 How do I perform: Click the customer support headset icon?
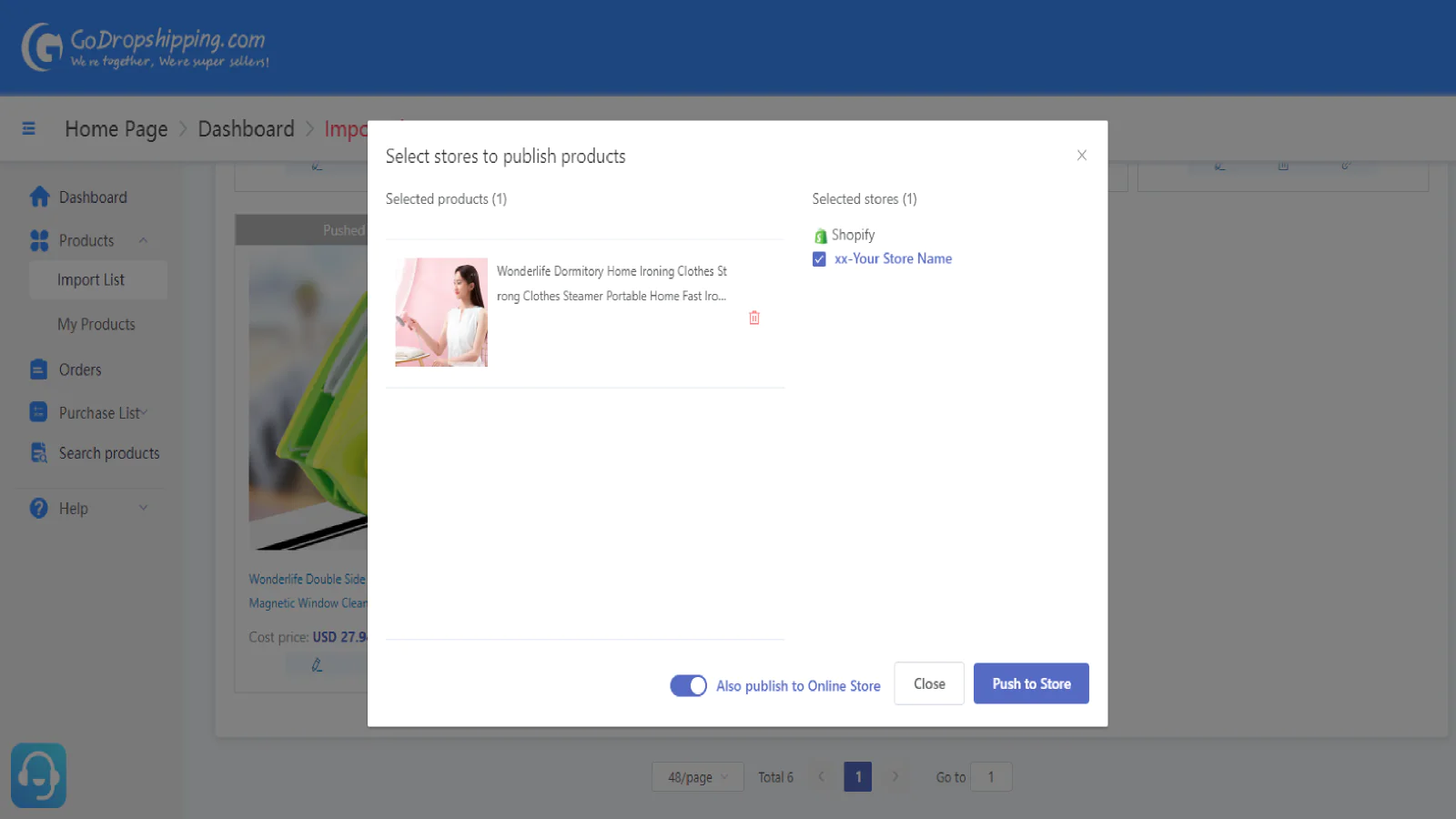pos(38,775)
